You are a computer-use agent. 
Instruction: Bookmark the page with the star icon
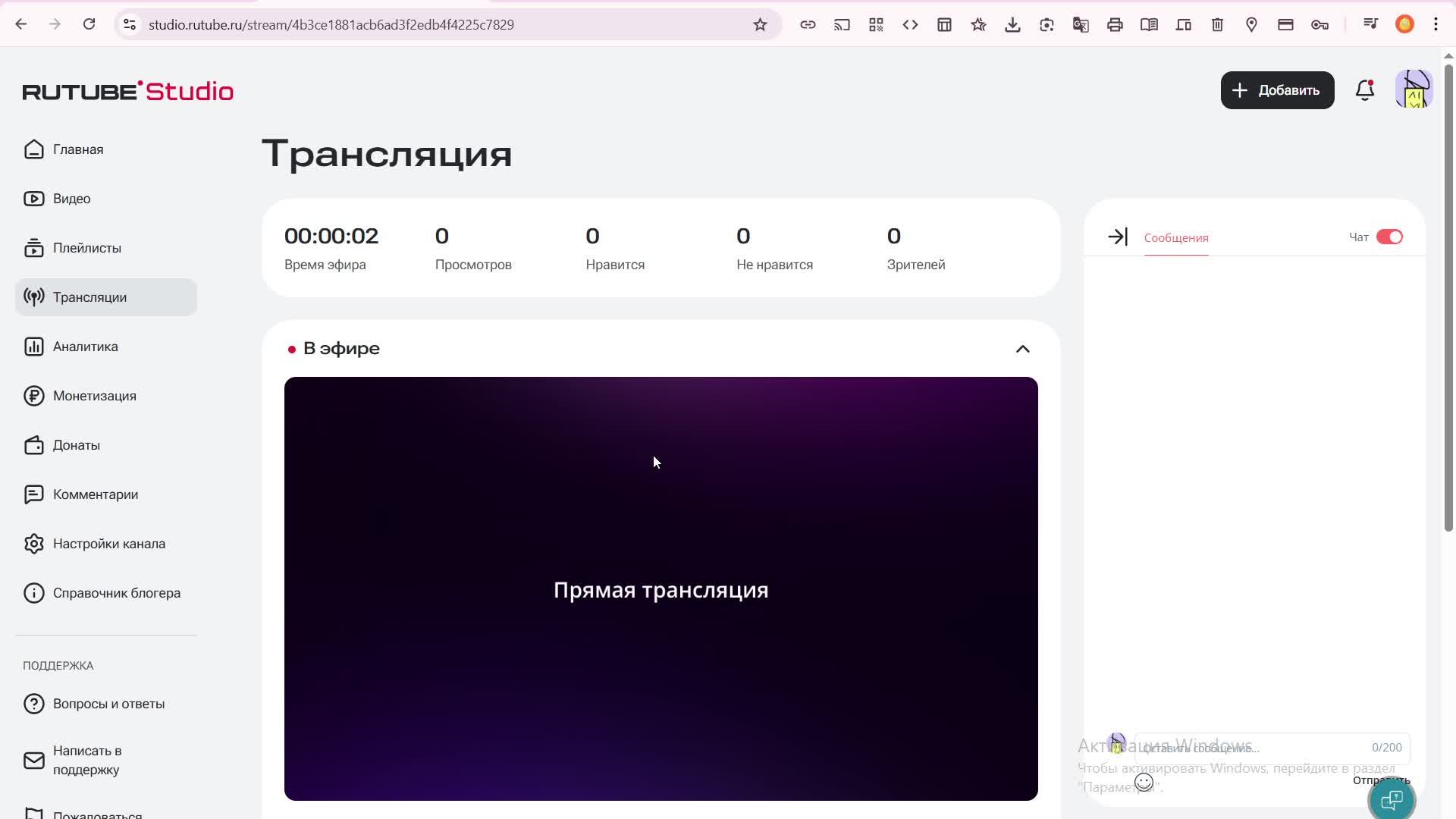(x=761, y=24)
